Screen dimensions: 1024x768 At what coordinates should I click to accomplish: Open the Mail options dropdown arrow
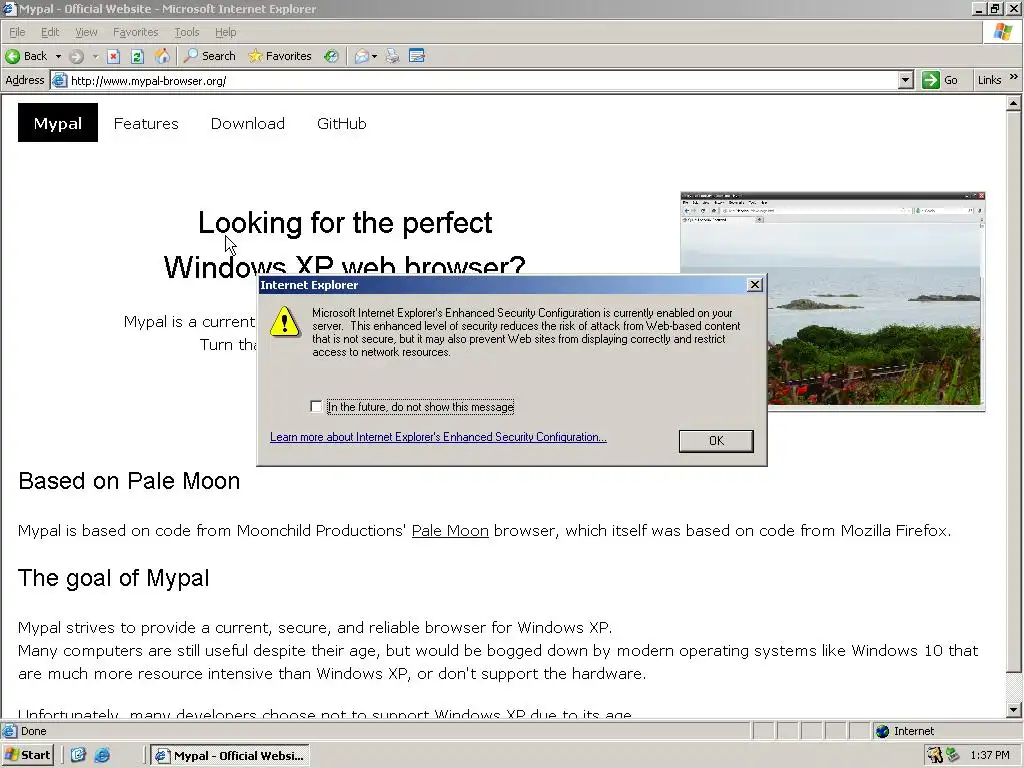coord(374,56)
